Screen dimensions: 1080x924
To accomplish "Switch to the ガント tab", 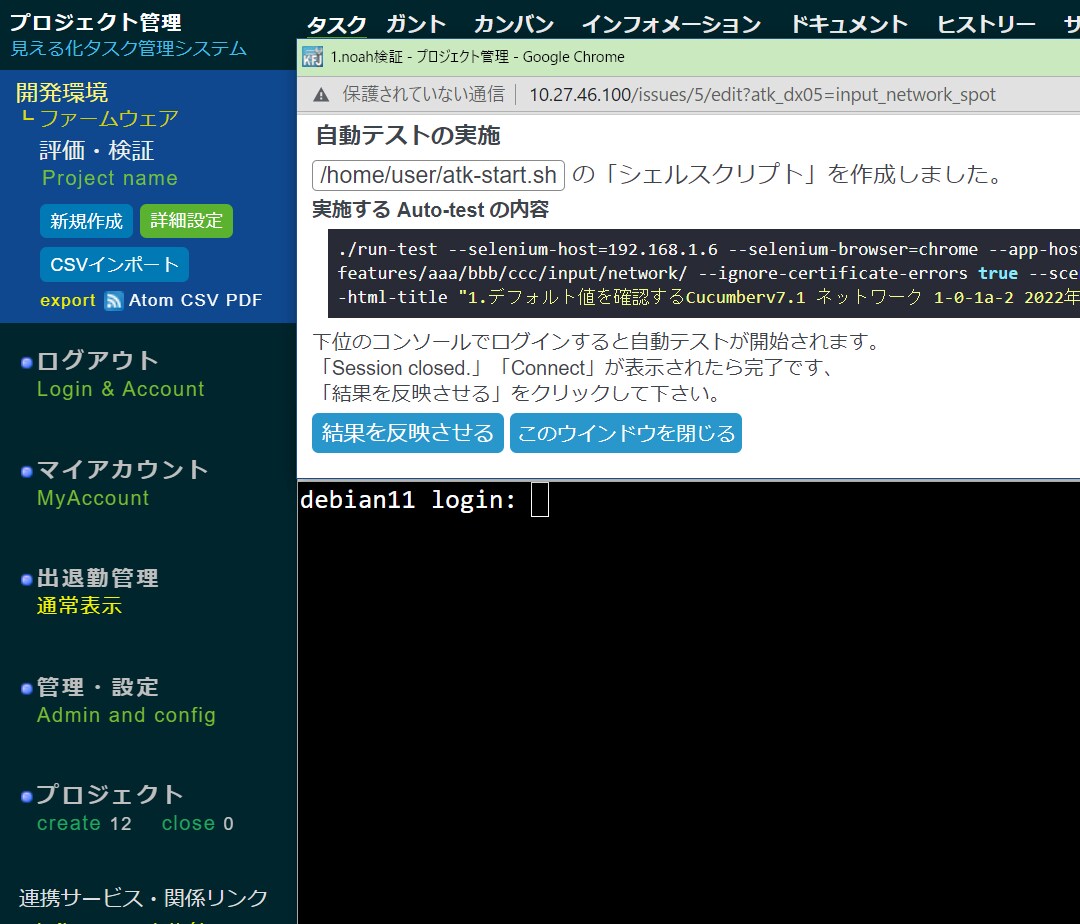I will tap(415, 25).
